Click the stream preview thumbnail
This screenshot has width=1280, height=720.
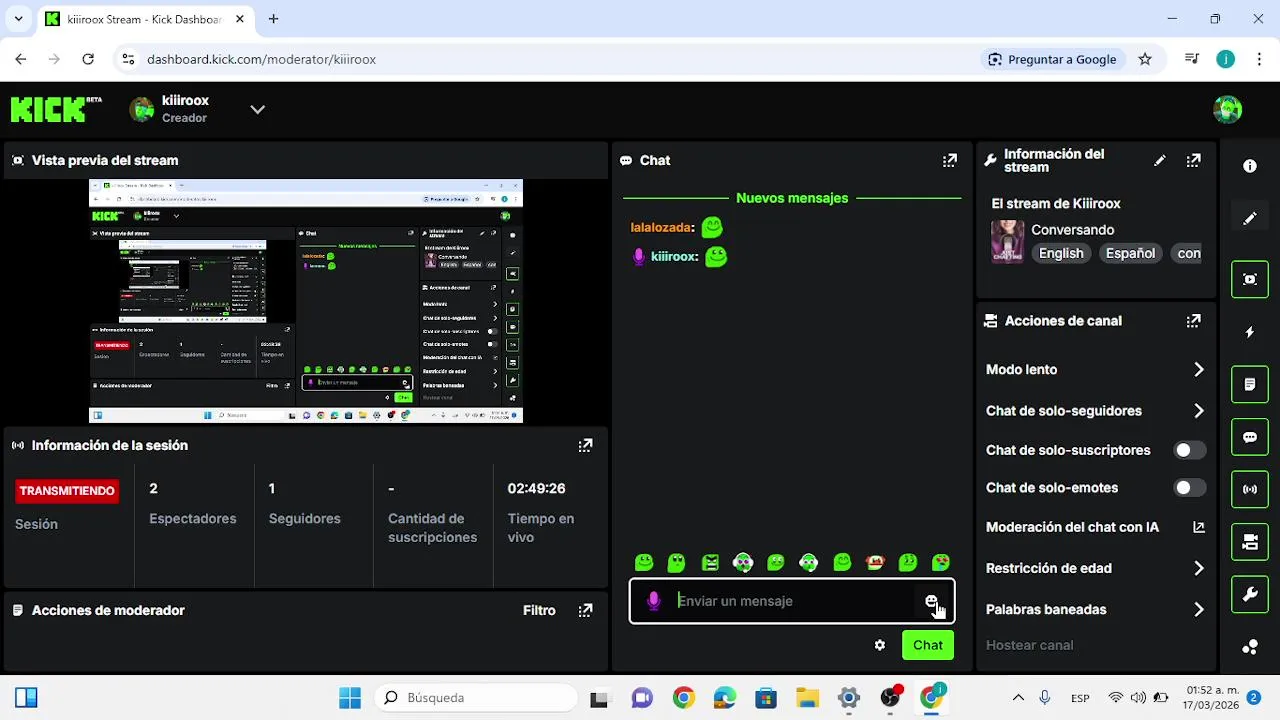(x=306, y=301)
